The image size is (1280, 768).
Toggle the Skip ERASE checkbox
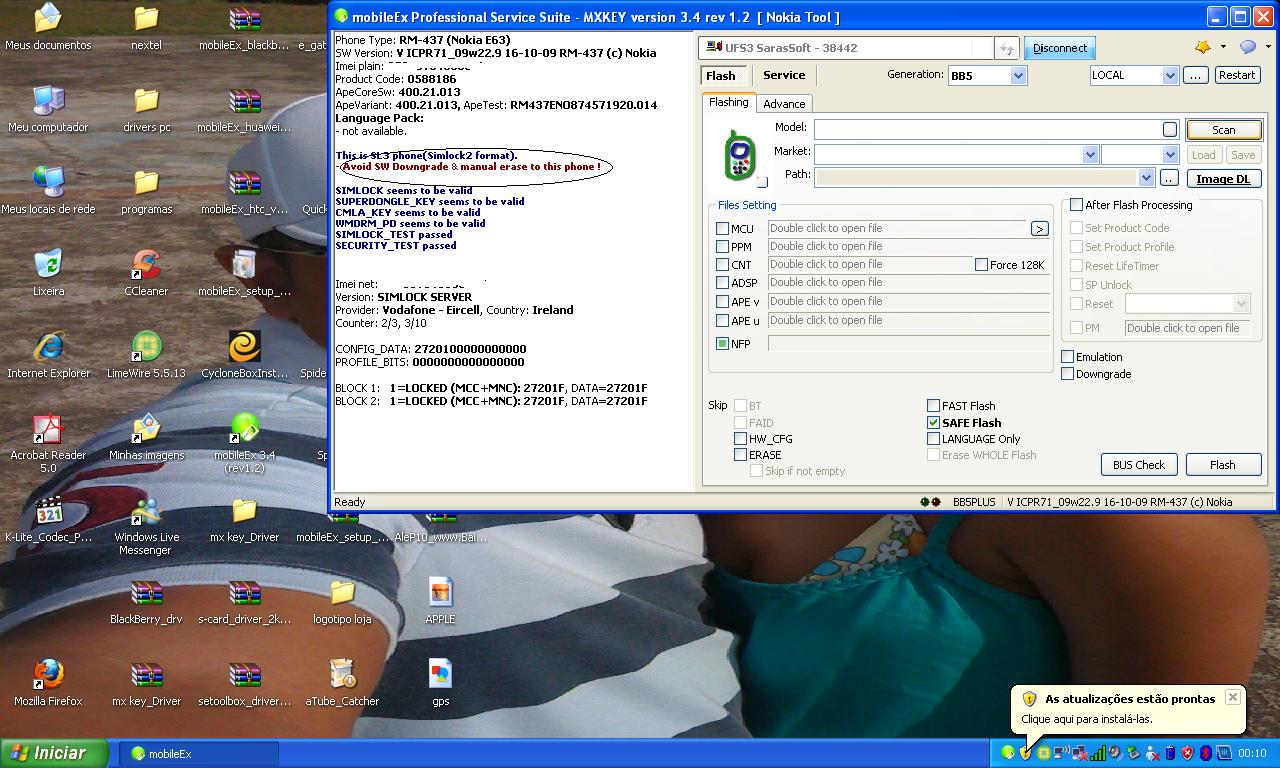point(740,455)
